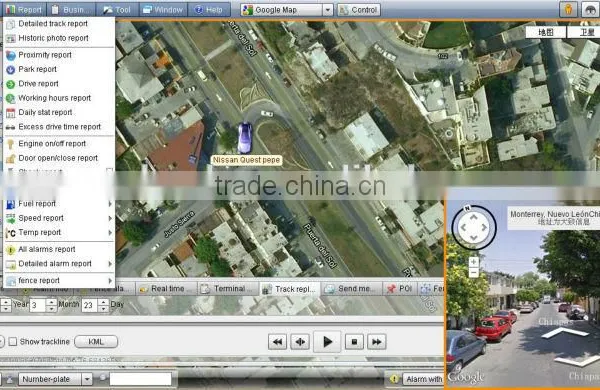Click the Month stepper arrows
Image resolution: width=600 pixels, height=390 pixels.
(x=51, y=305)
